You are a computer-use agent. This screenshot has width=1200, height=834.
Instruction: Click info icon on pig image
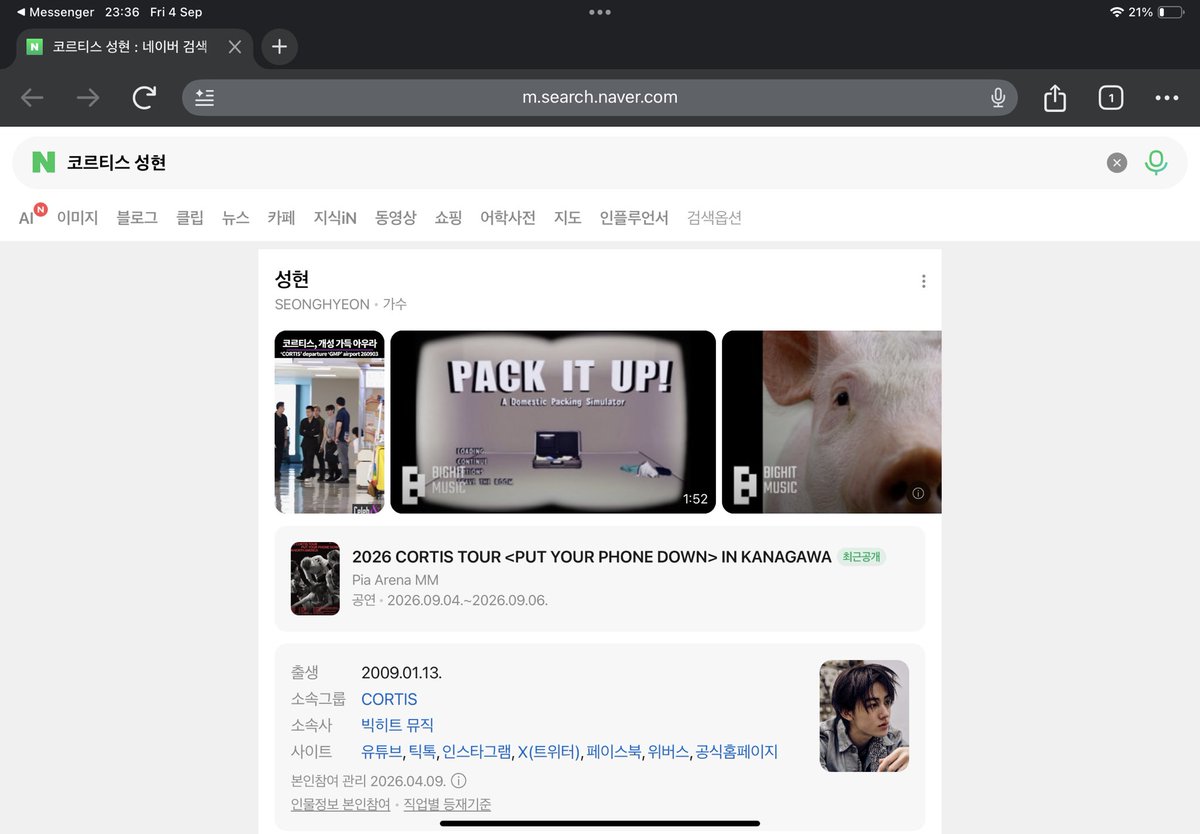tap(918, 493)
